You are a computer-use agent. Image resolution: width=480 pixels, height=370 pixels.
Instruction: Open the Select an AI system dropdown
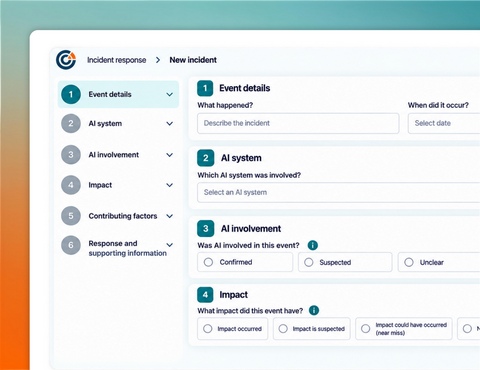click(x=339, y=192)
